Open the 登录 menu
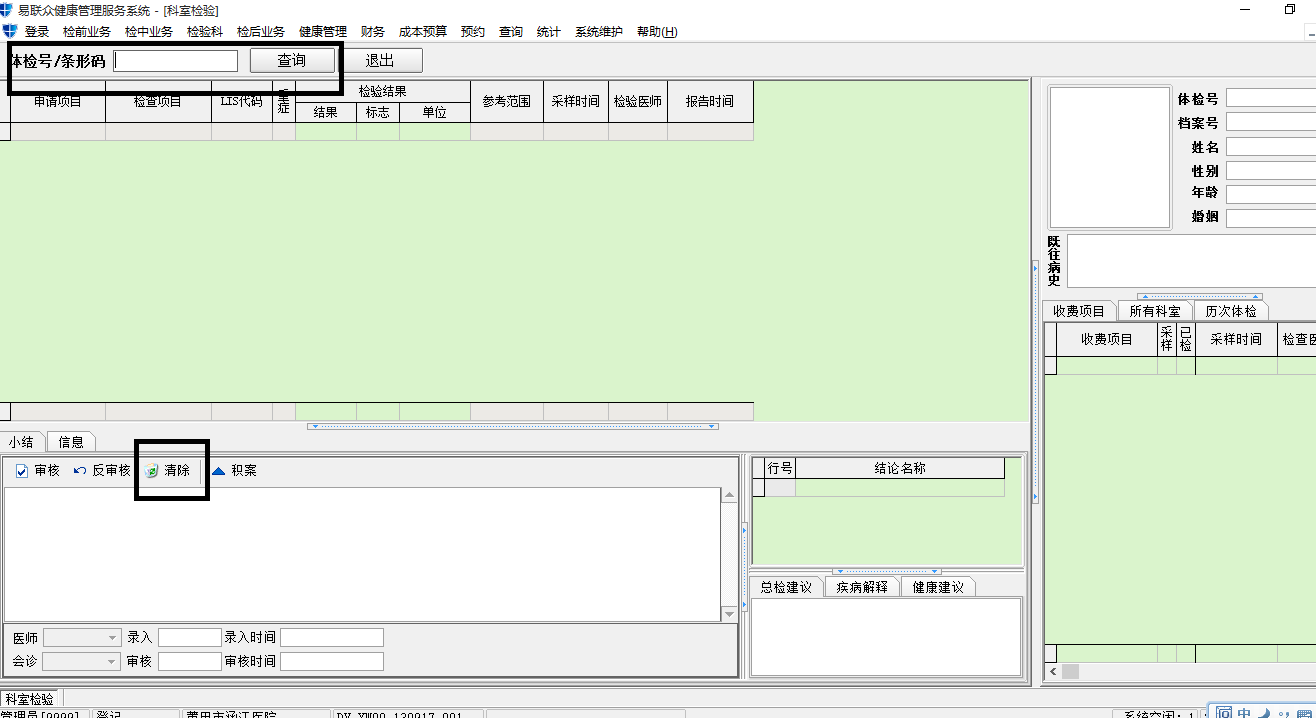This screenshot has width=1316, height=718. 37,32
